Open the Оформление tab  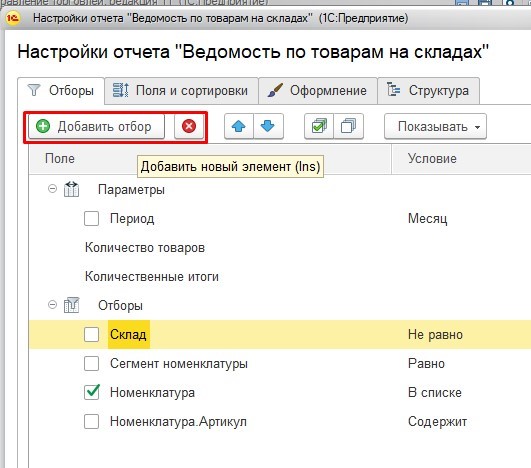point(318,91)
